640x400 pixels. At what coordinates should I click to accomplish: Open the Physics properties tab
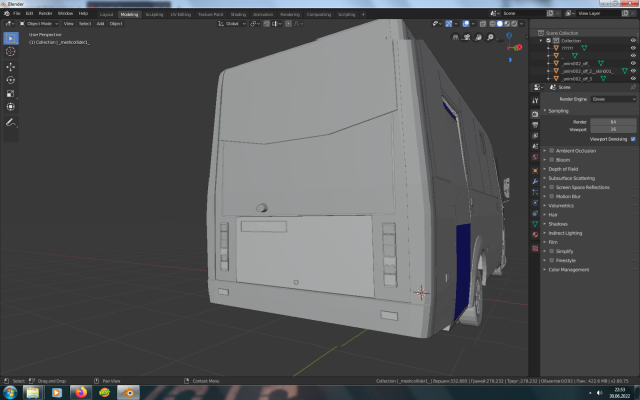click(535, 202)
